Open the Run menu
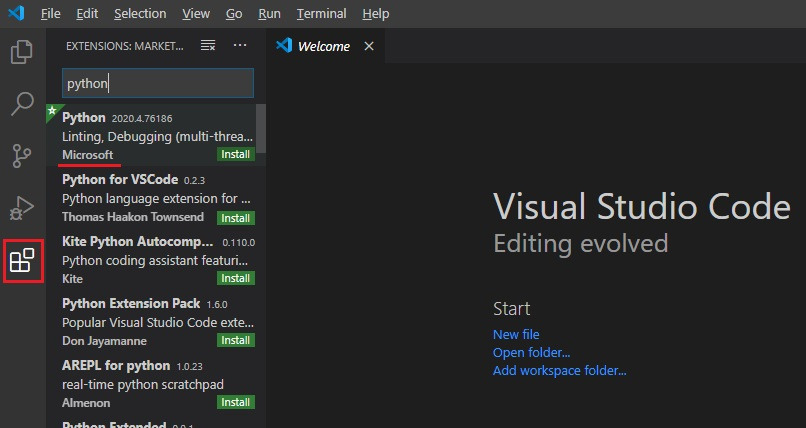 pyautogui.click(x=269, y=13)
